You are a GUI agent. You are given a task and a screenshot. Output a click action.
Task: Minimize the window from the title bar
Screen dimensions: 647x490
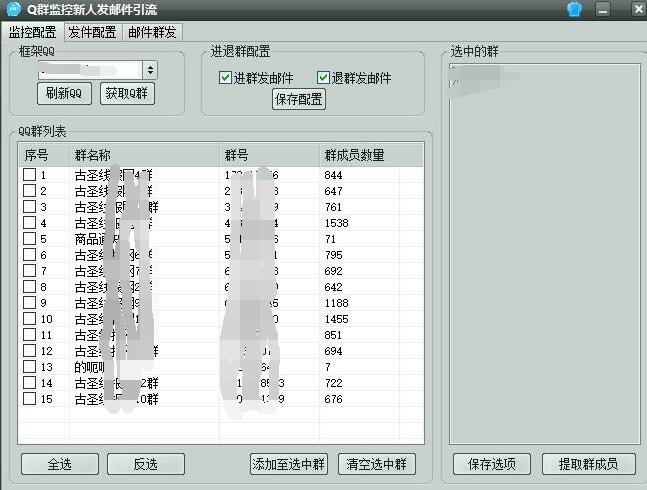click(x=602, y=10)
